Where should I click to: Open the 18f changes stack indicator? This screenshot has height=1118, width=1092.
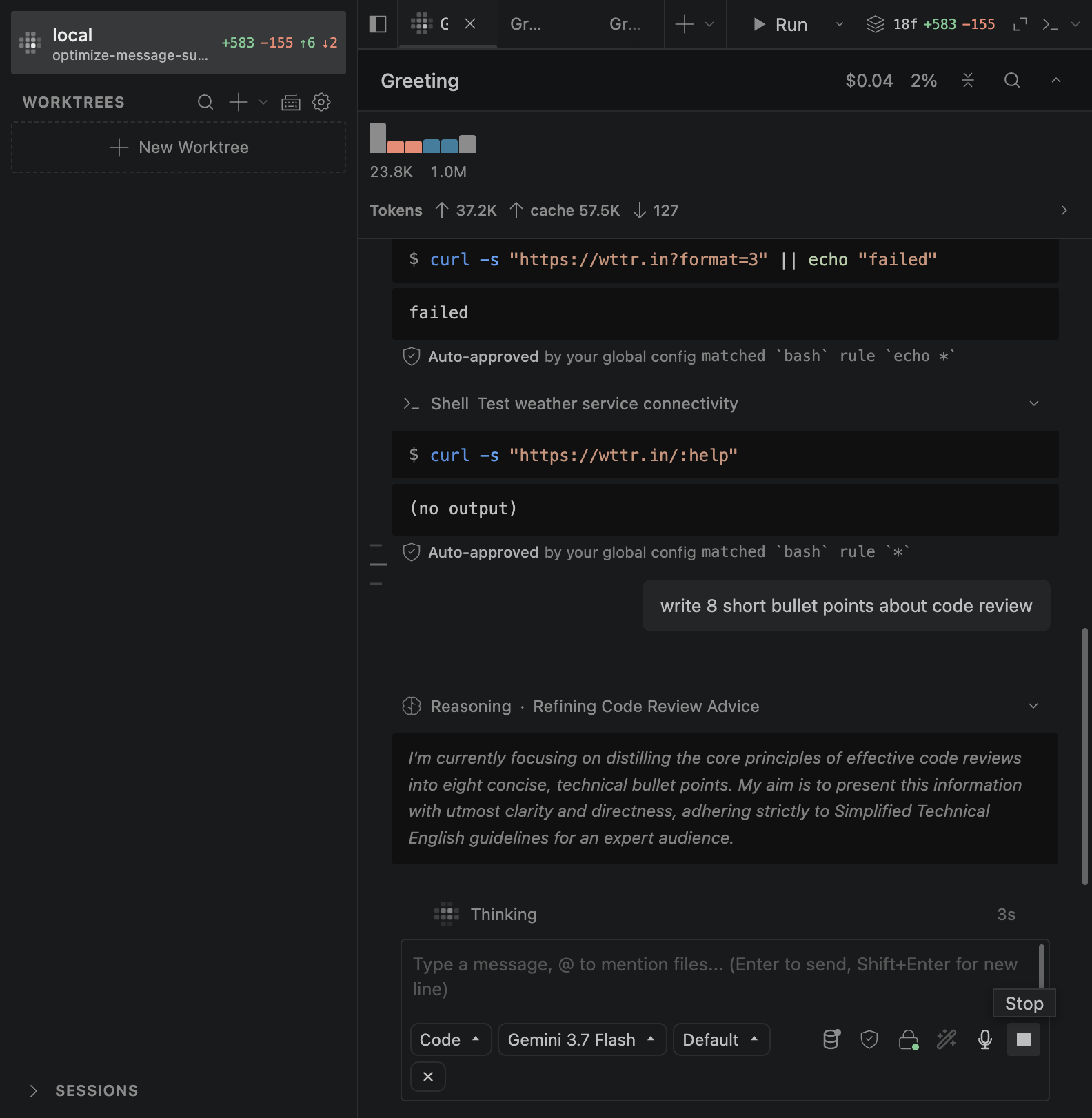click(931, 24)
